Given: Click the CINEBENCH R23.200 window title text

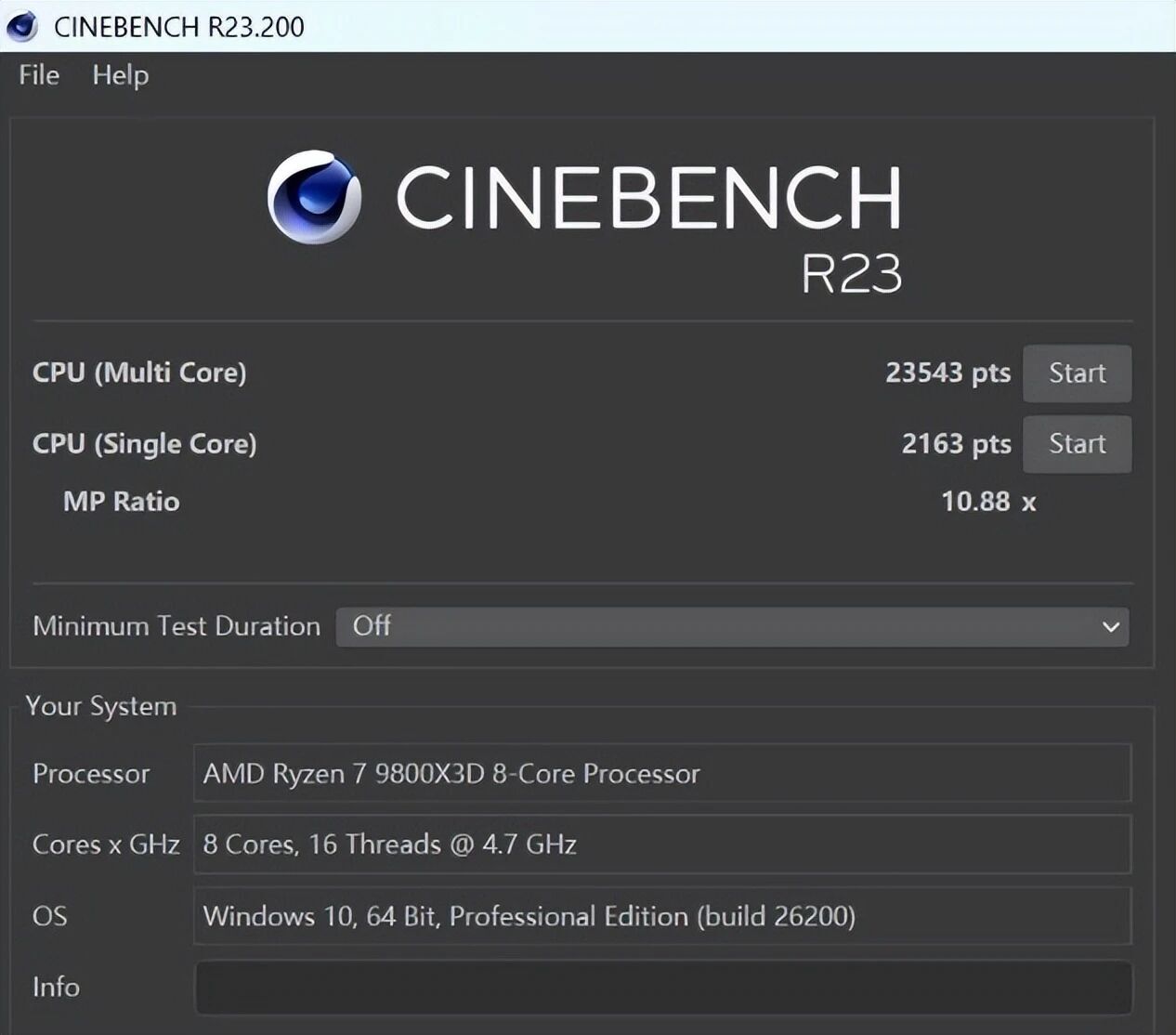Looking at the screenshot, I should [179, 26].
